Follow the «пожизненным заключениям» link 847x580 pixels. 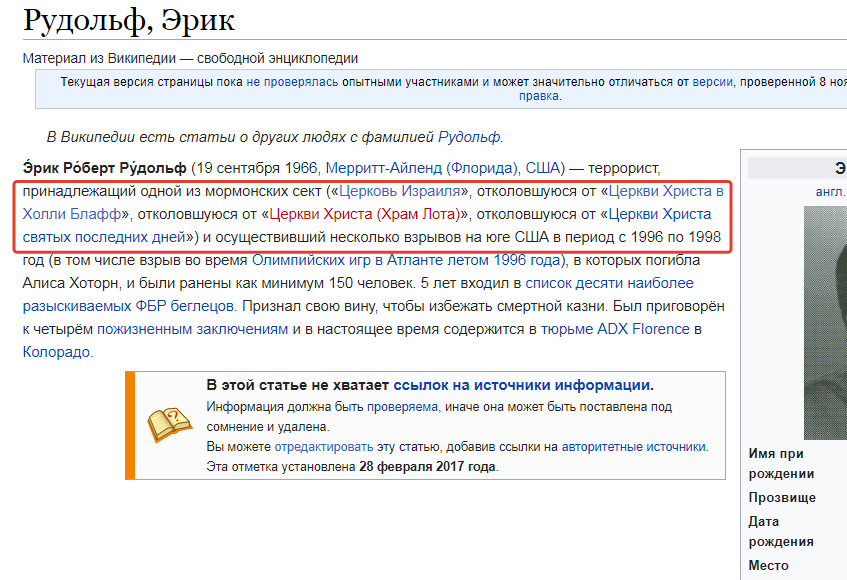click(x=192, y=329)
